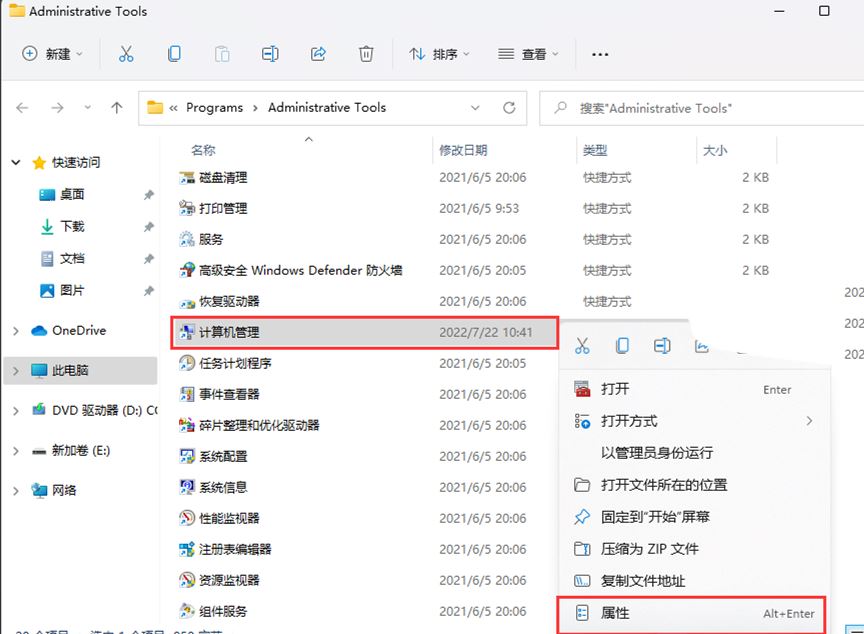This screenshot has width=864, height=634.
Task: Click the Delete trash icon in the toolbar
Action: coord(366,54)
